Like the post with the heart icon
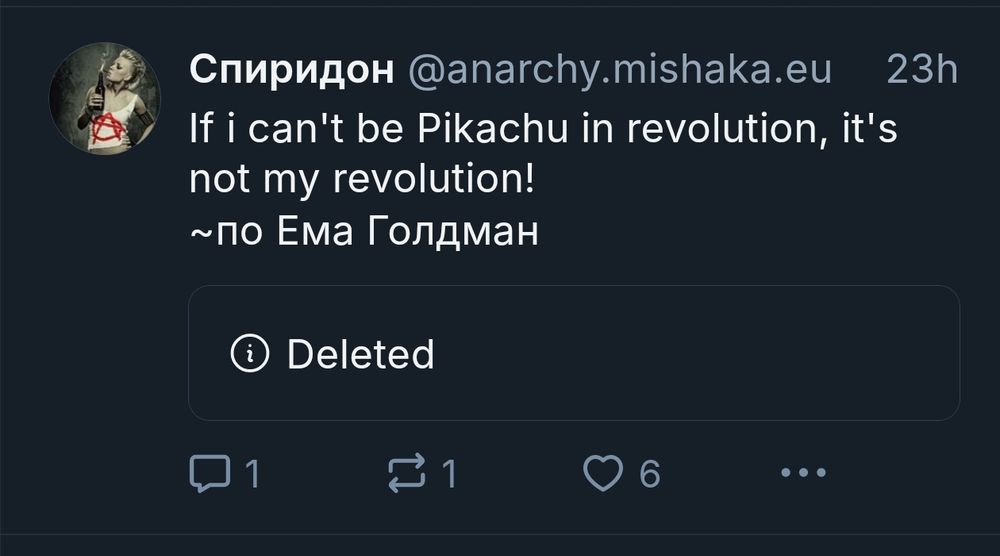 pyautogui.click(x=602, y=473)
